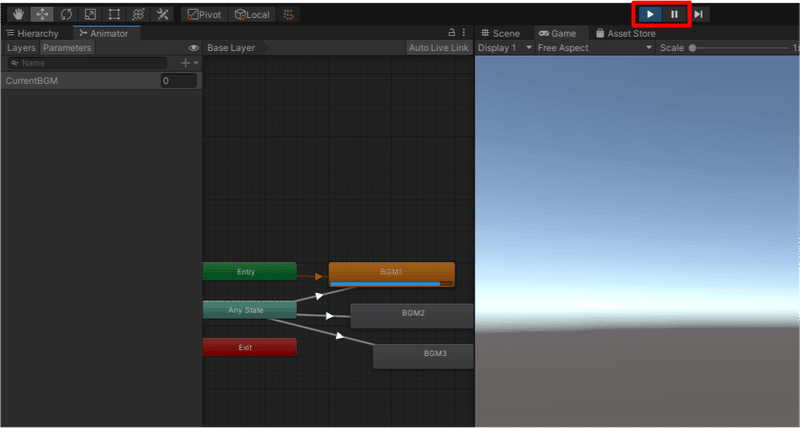Screen dimensions: 800x428
Task: Select the combined Transform tool
Action: pos(138,14)
